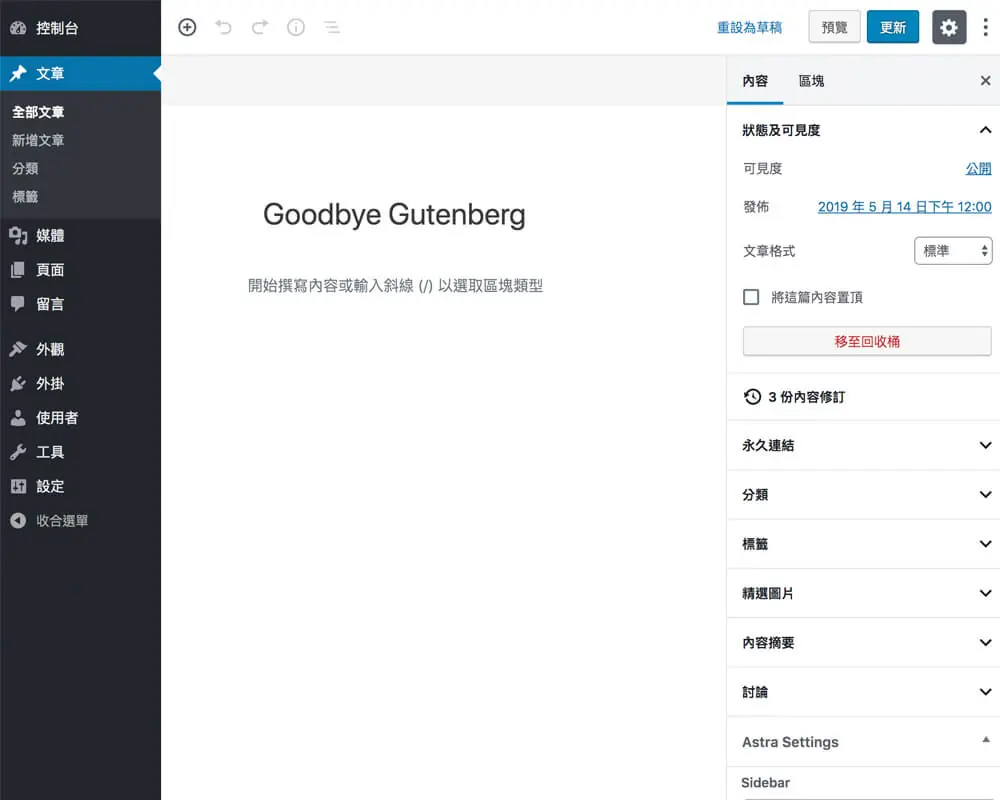This screenshot has width=1000, height=800.
Task: Close the settings sidebar panel
Action: pyautogui.click(x=985, y=80)
